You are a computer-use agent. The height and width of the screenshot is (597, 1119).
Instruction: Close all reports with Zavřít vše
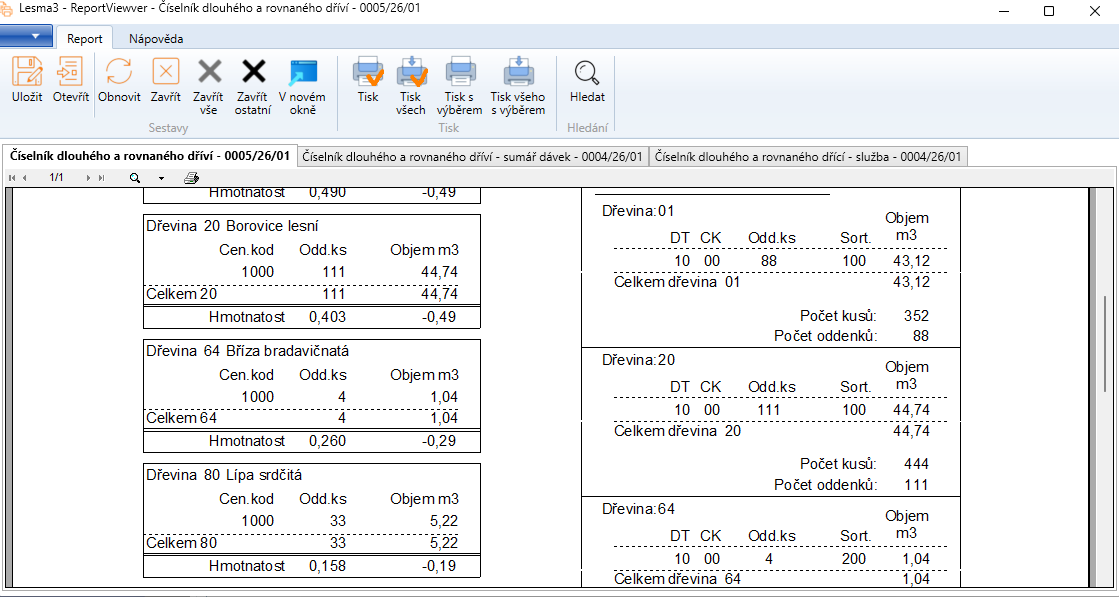208,85
